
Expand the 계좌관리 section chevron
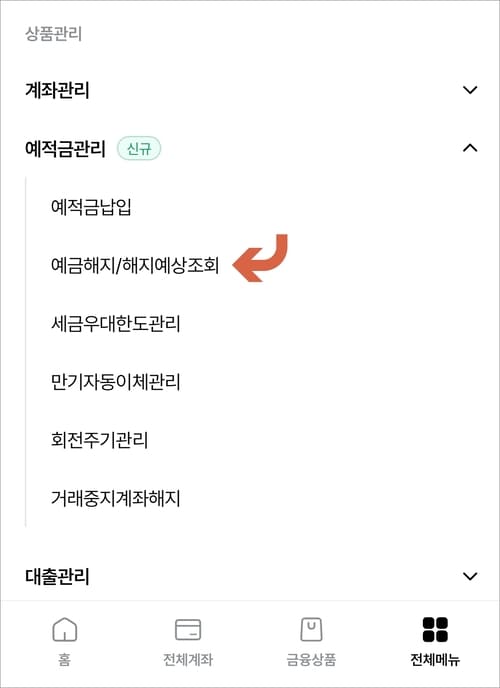pyautogui.click(x=470, y=90)
